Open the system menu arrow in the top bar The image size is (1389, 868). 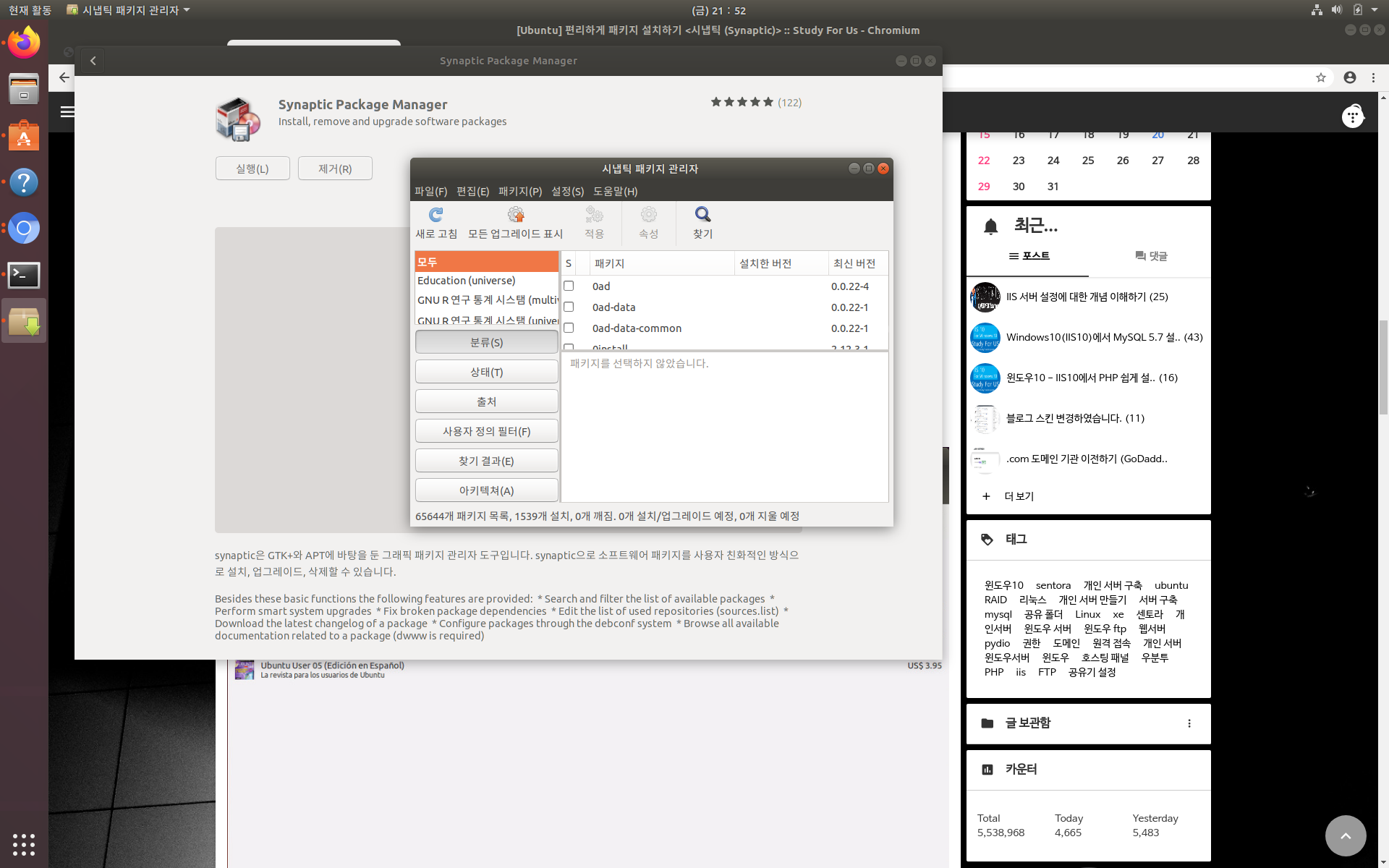1375,10
